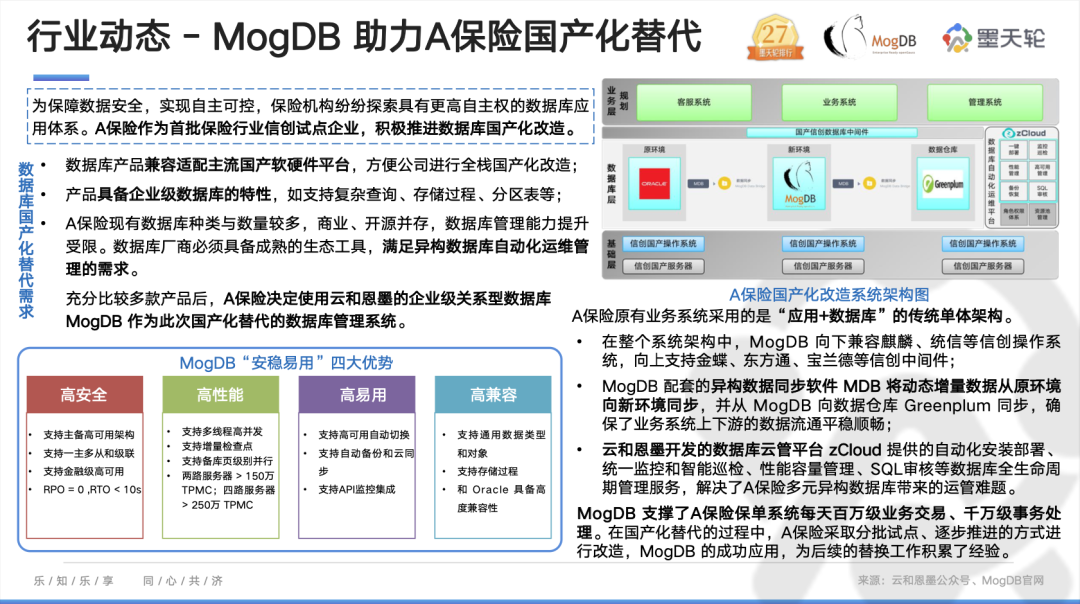1080x604 pixels.
Task: Click bullet RPO = 0 ,RTO < 10s
Action: (x=92, y=490)
